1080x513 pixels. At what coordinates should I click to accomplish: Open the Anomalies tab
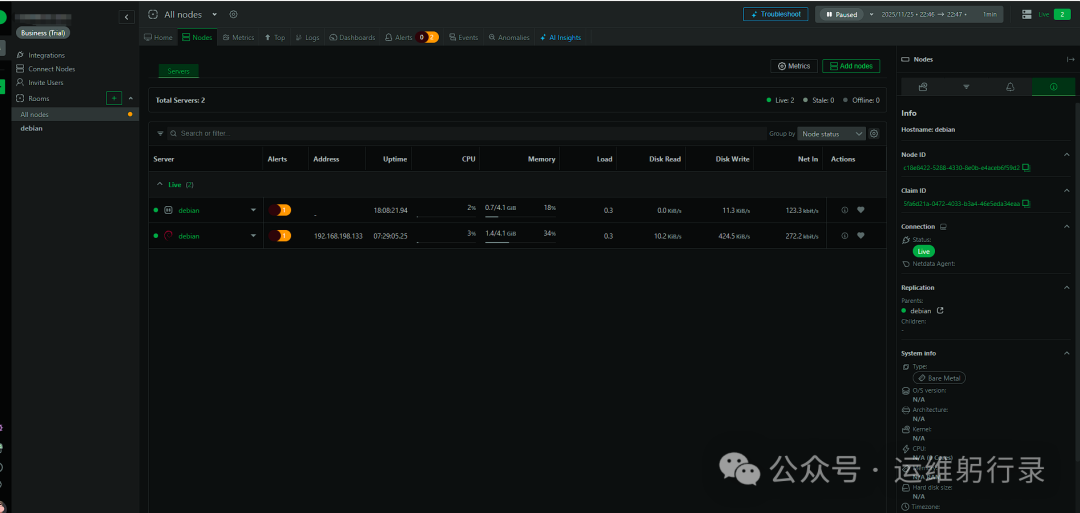tap(510, 37)
